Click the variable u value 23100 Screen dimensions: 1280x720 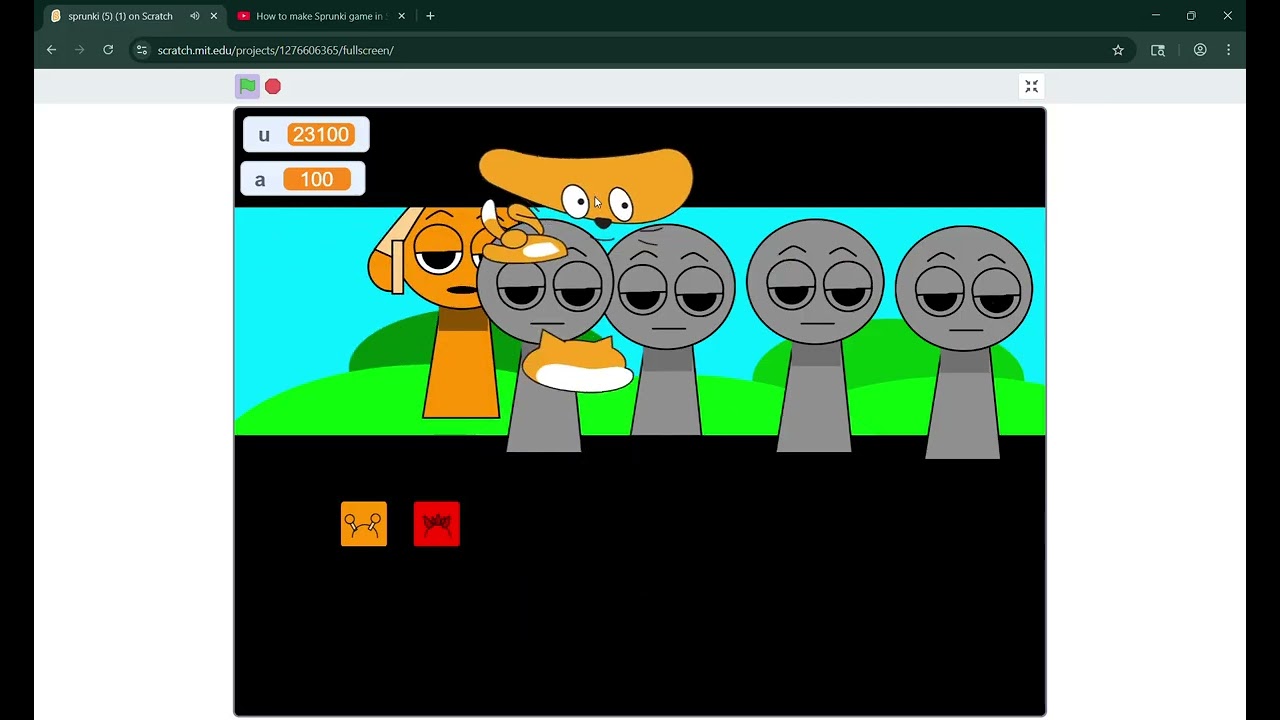pos(321,135)
